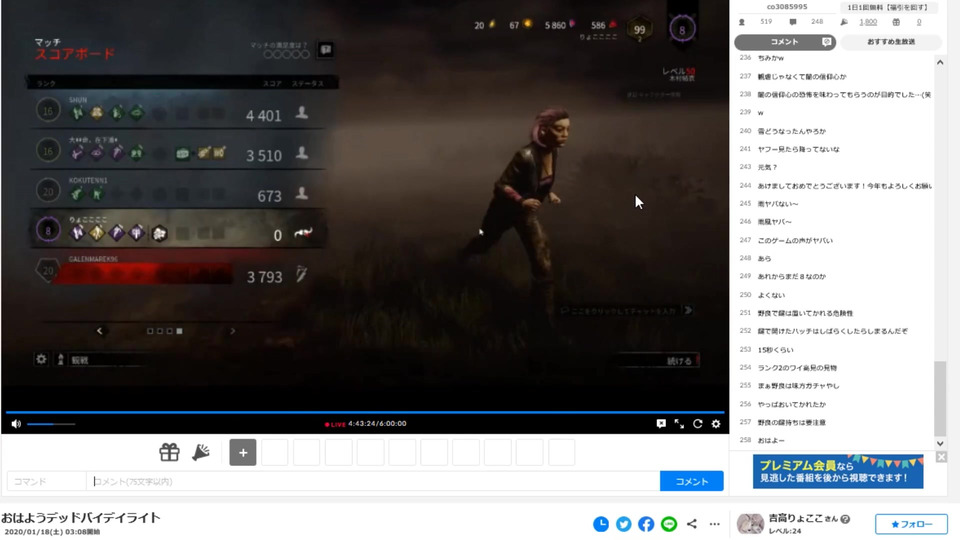
Task: Click help icon beside broadcaster name
Action: click(845, 519)
